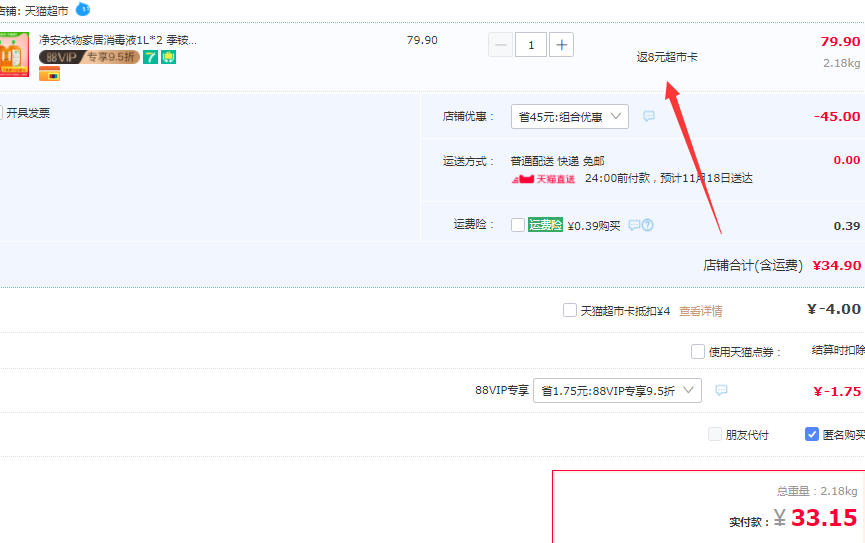The height and width of the screenshot is (543, 865).
Task: Enable the 运费险 insurance checkbox
Action: [x=517, y=225]
